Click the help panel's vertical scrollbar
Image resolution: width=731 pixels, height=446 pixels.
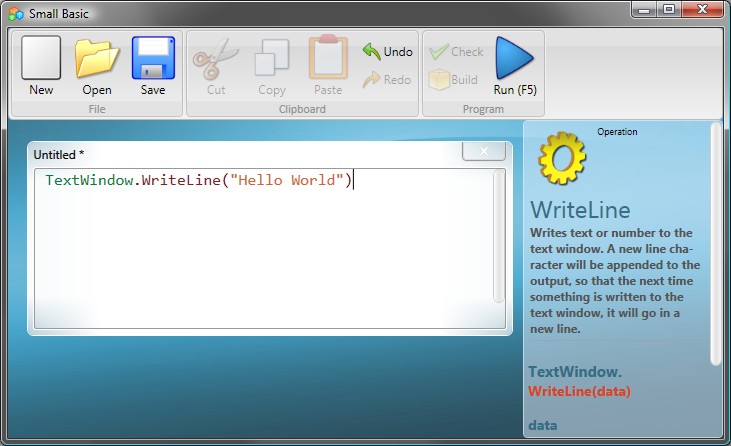[716, 244]
